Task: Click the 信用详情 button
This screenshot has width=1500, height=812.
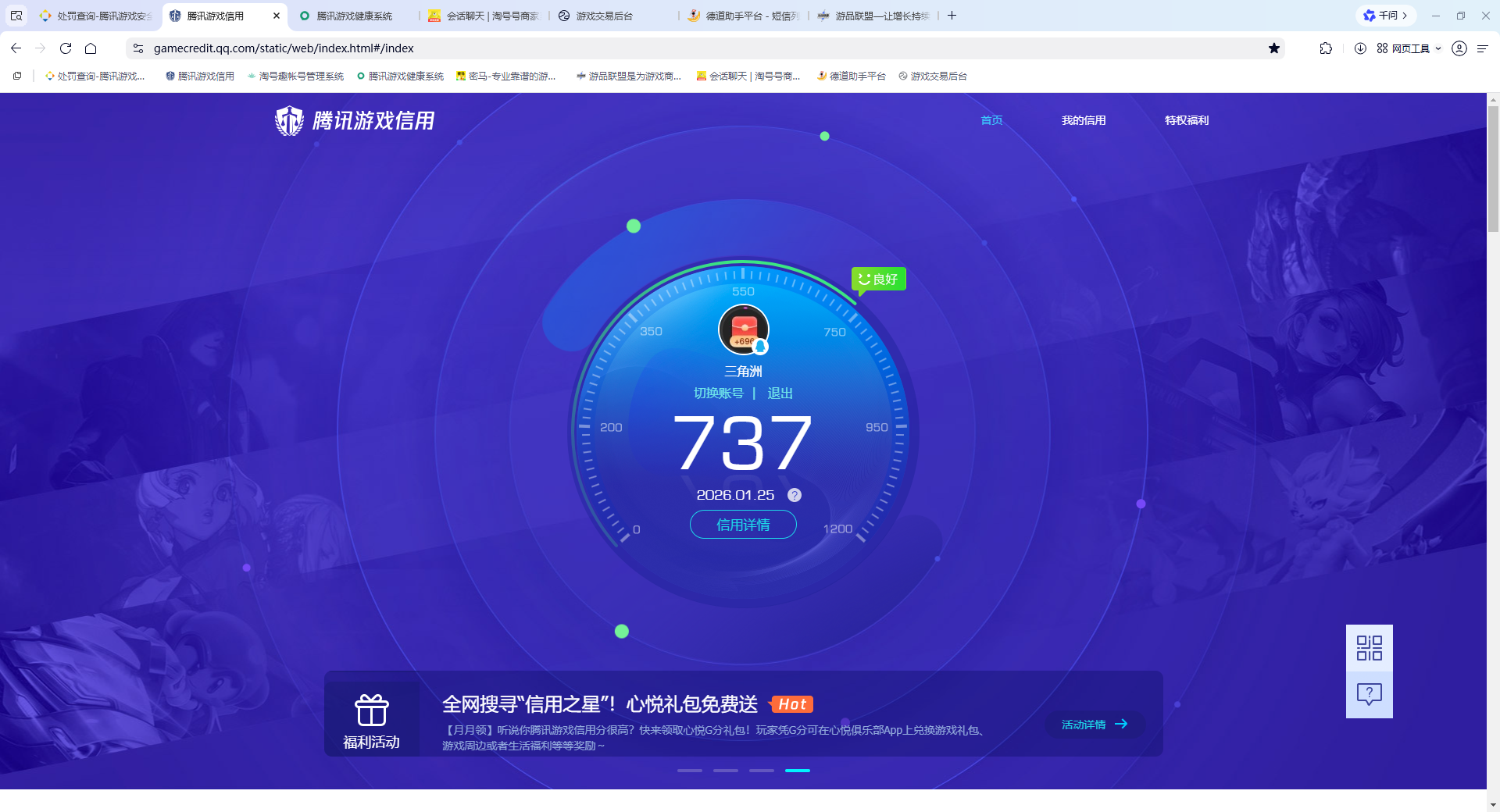Action: pyautogui.click(x=743, y=524)
